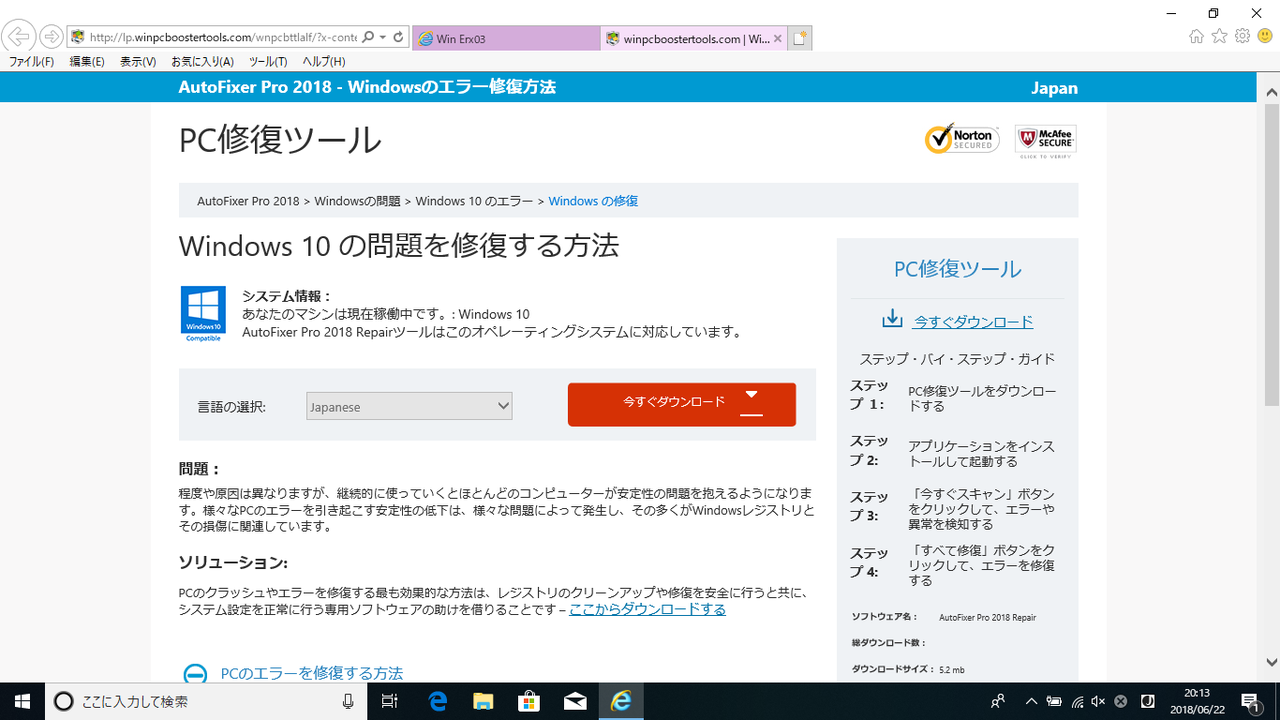Open IE settings gear icon
The height and width of the screenshot is (720, 1280).
click(1242, 37)
